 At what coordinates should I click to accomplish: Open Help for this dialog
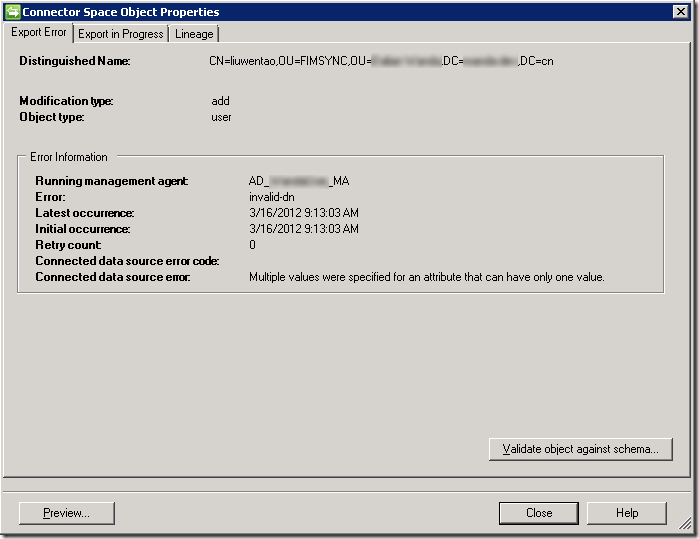coord(627,513)
